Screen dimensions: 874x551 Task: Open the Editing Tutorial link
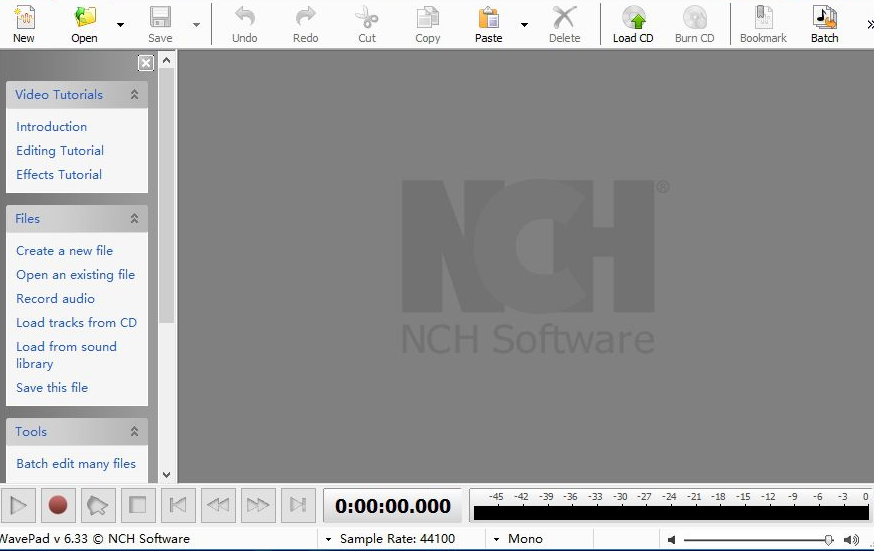point(60,150)
